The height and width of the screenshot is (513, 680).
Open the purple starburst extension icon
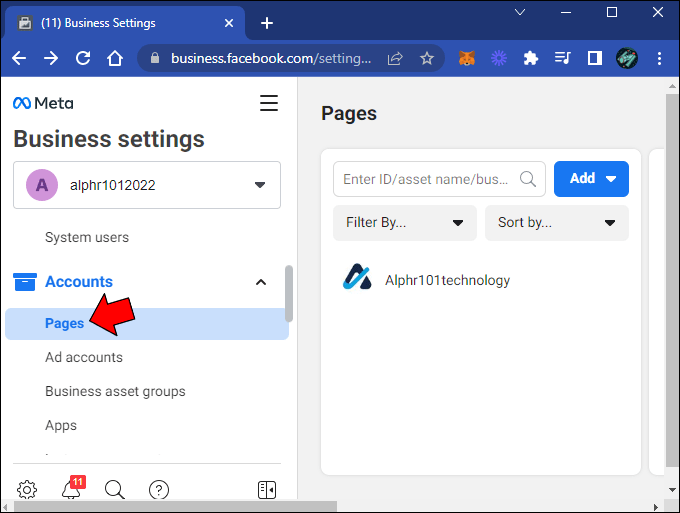[499, 58]
